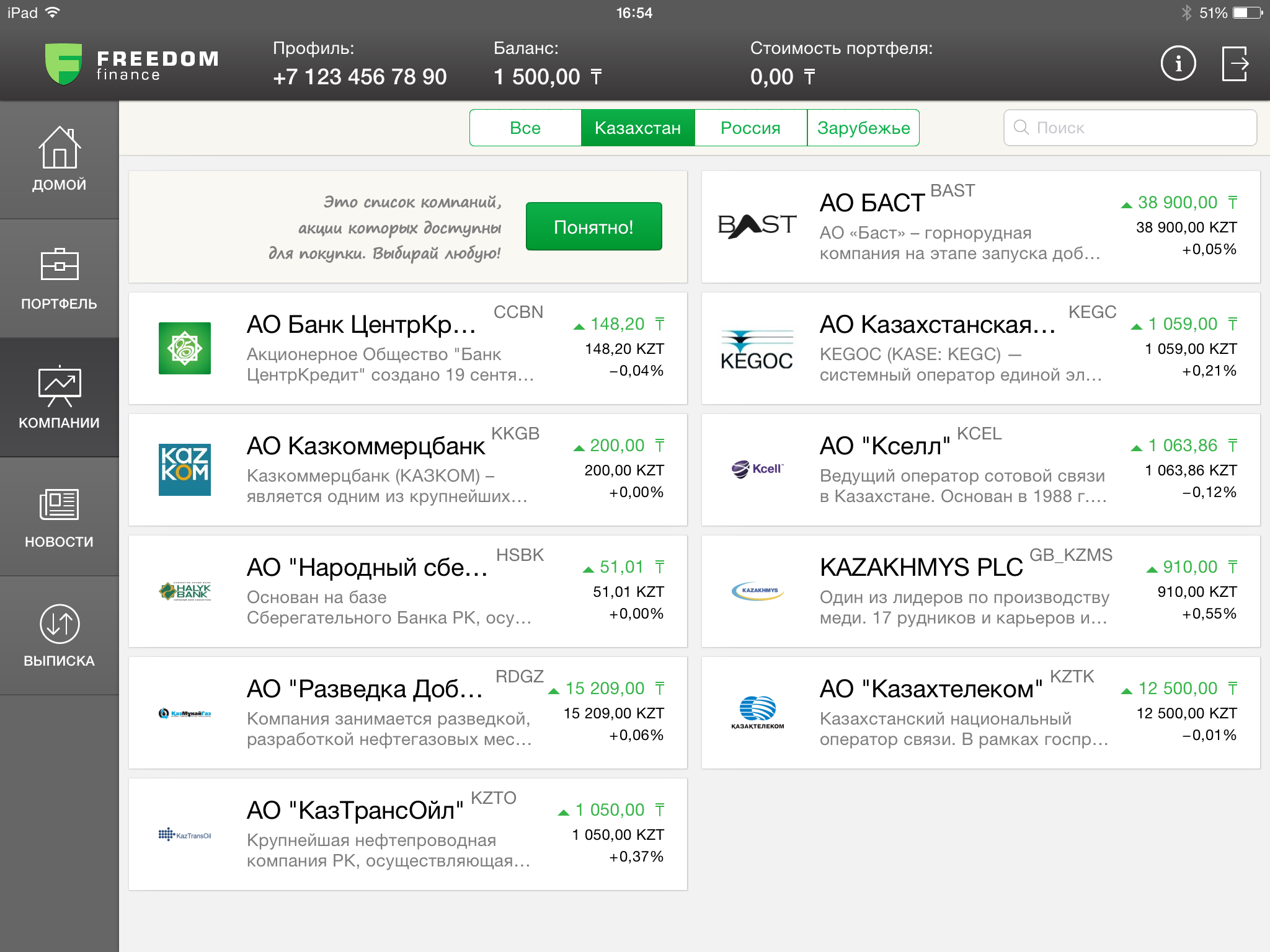Click the Kazkom logo
The width and height of the screenshot is (1270, 952).
coord(185,470)
